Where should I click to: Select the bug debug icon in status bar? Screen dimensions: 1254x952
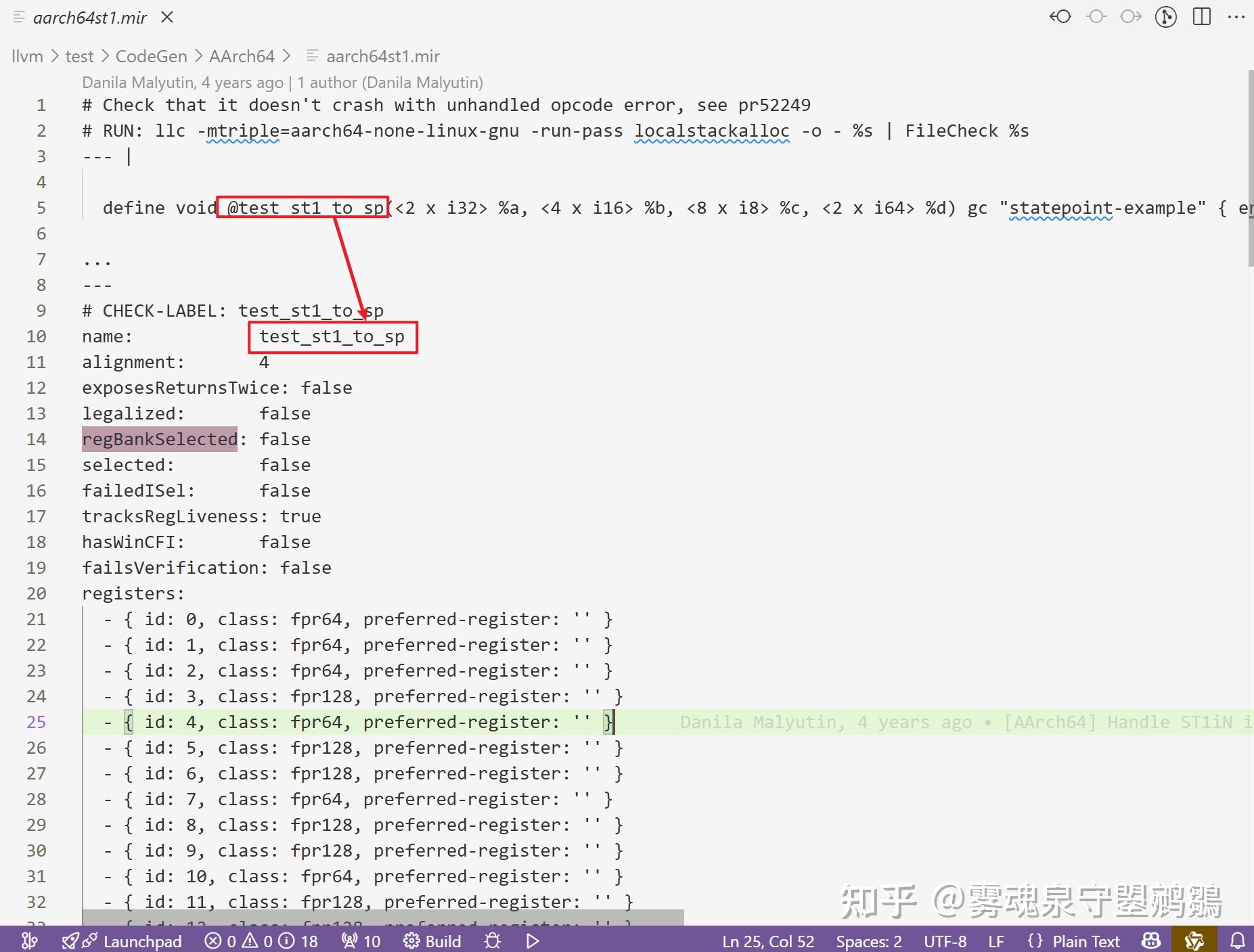click(493, 940)
